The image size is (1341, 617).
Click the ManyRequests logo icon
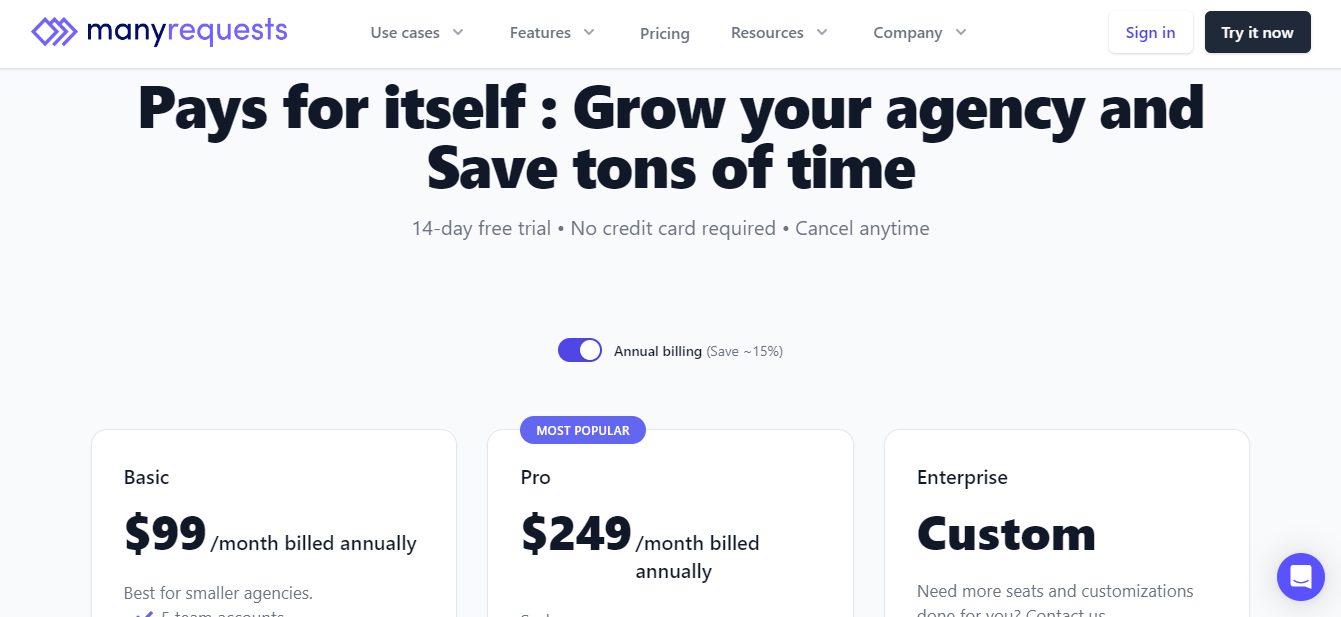tap(56, 31)
